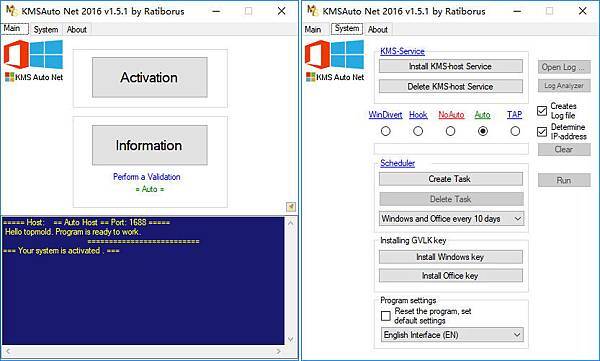Check Reset the program default settings box
The image size is (600, 361).
pyautogui.click(x=386, y=316)
